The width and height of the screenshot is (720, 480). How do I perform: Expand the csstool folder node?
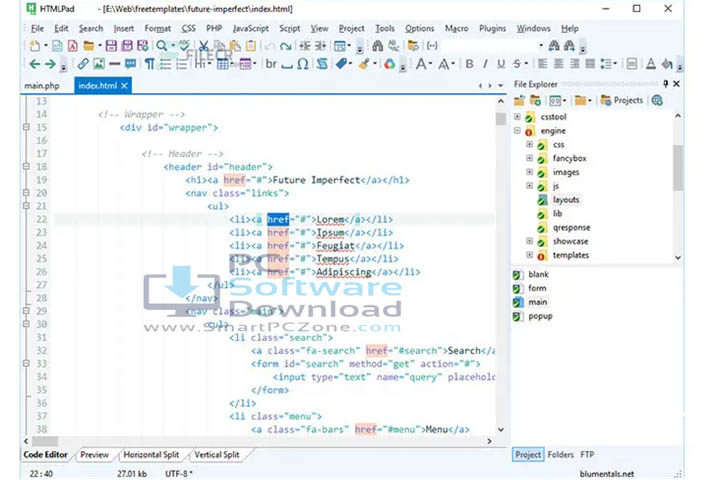[517, 117]
